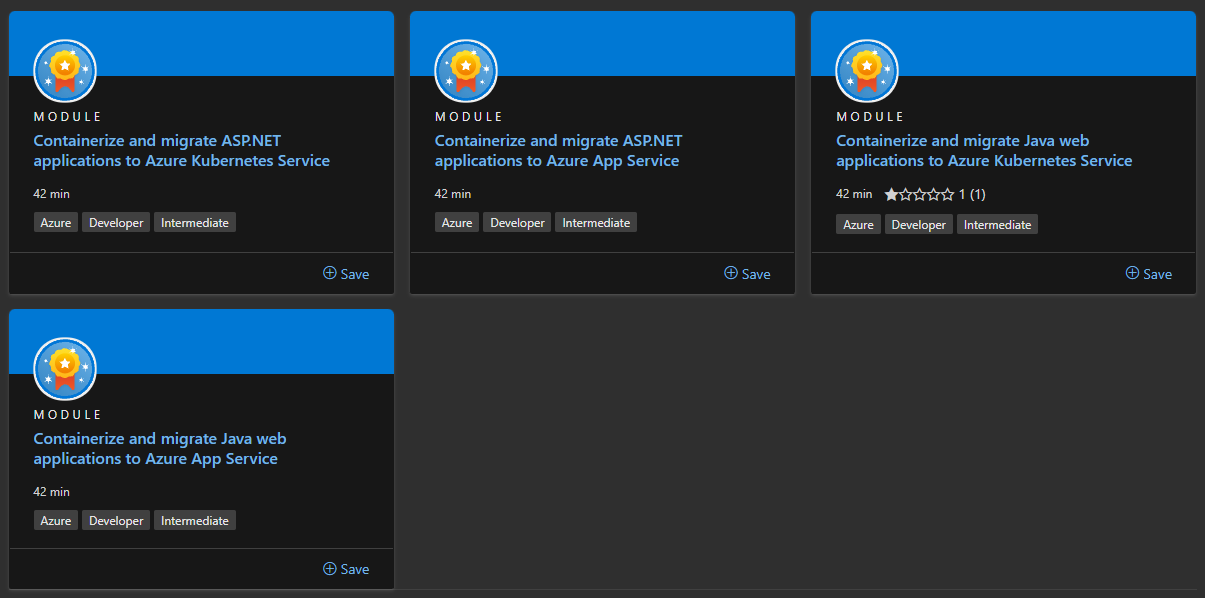This screenshot has height=598, width=1205.
Task: Save the Java App Service module
Action: pos(346,569)
